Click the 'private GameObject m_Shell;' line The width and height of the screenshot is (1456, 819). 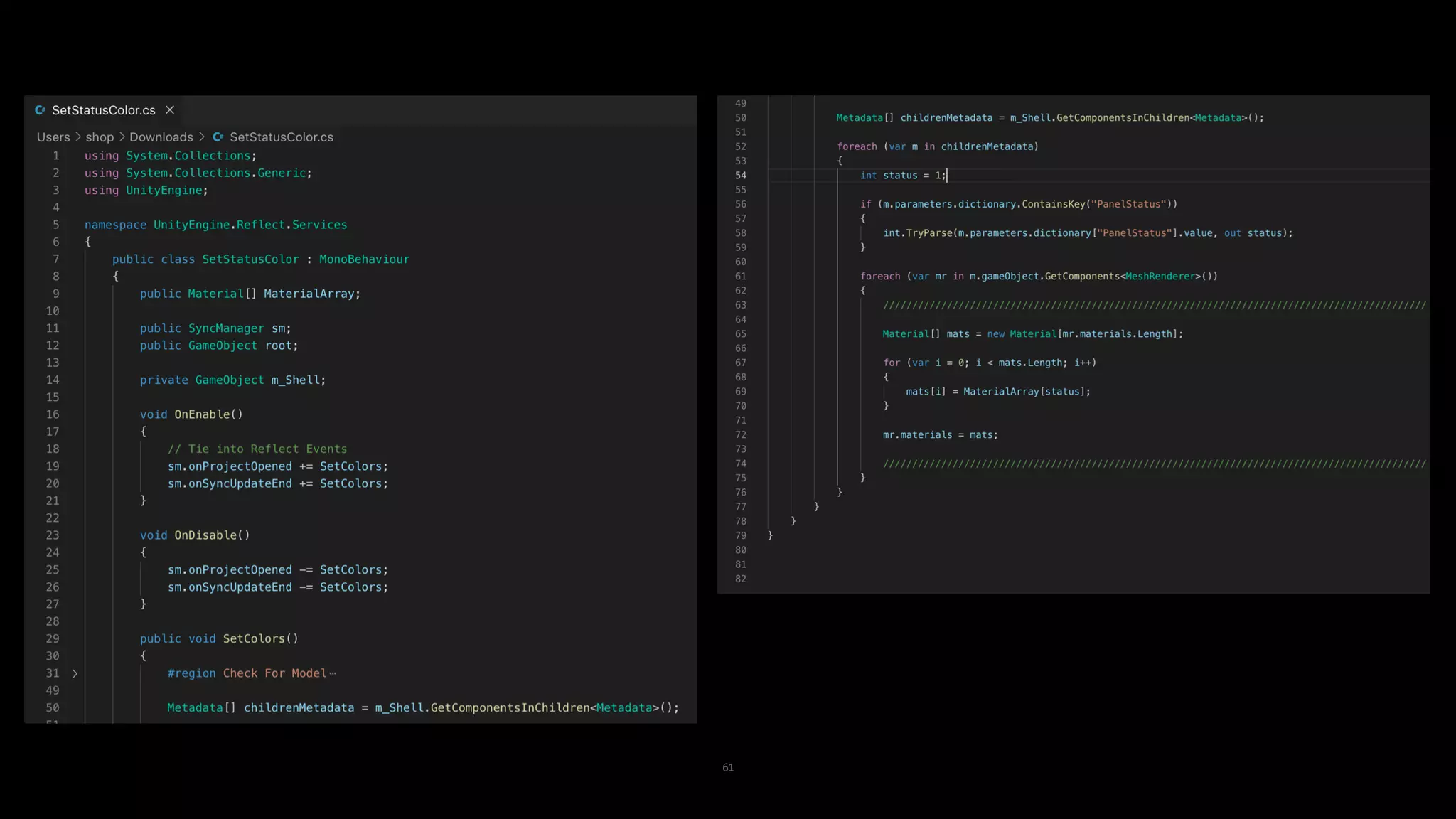[x=232, y=380]
